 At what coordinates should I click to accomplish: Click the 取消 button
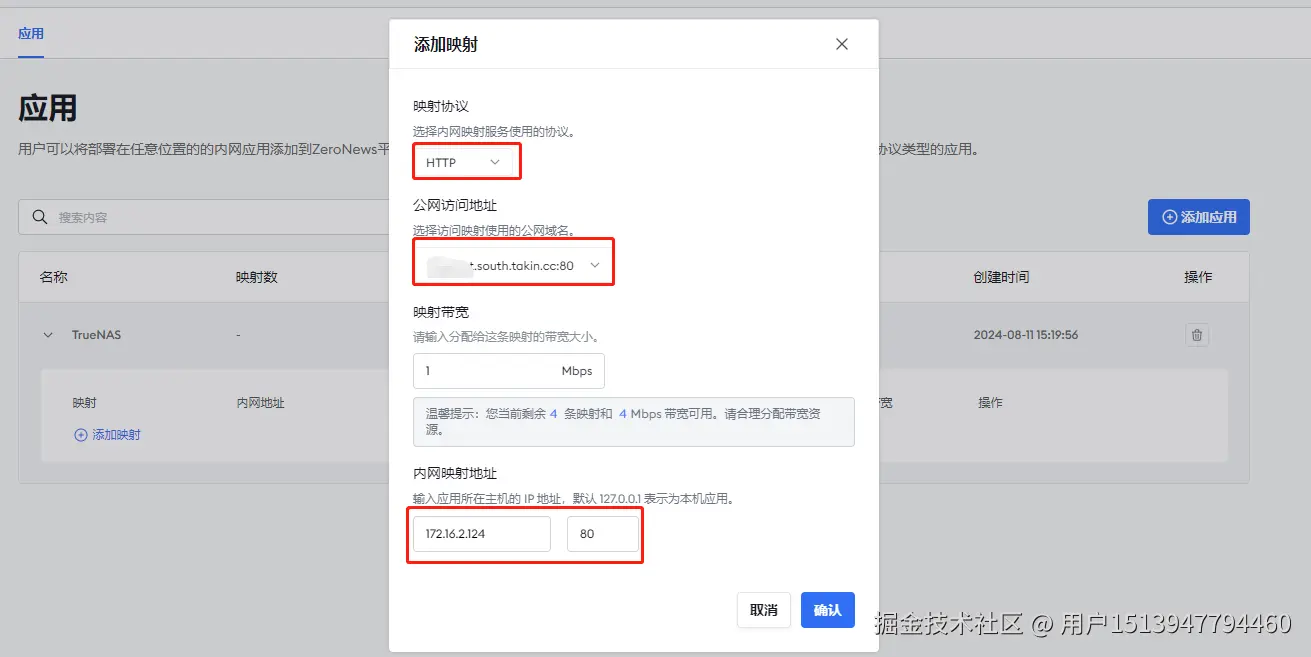click(x=764, y=610)
